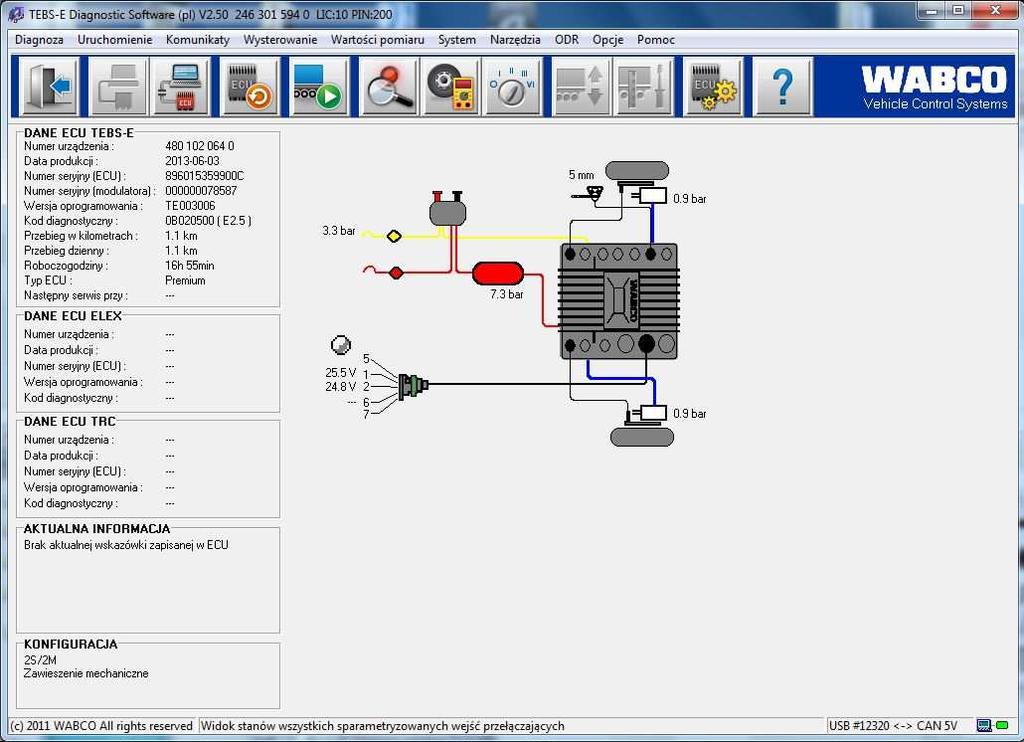Click the WABCO modulator block in diagram
Viewport: 1024px width, 742px height.
[619, 301]
